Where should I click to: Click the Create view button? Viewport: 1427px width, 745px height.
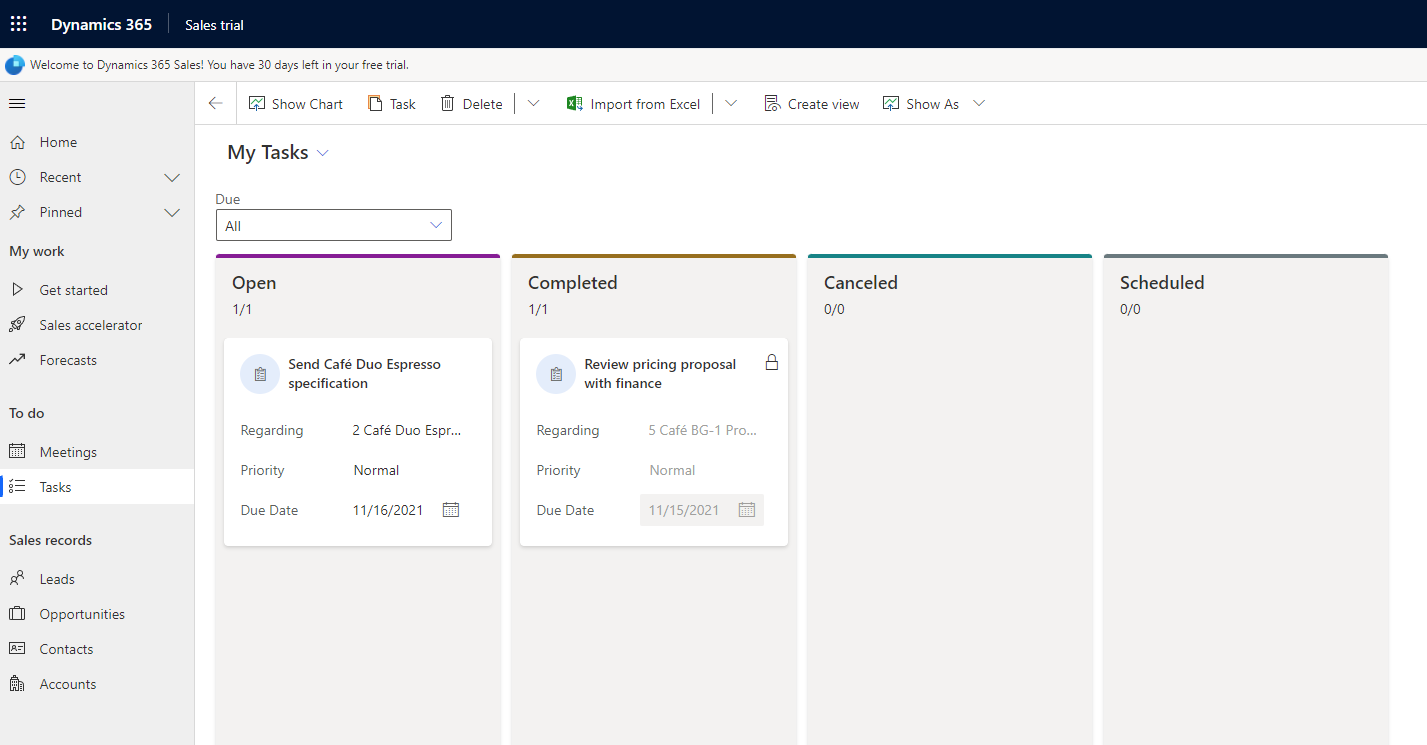[x=811, y=104]
